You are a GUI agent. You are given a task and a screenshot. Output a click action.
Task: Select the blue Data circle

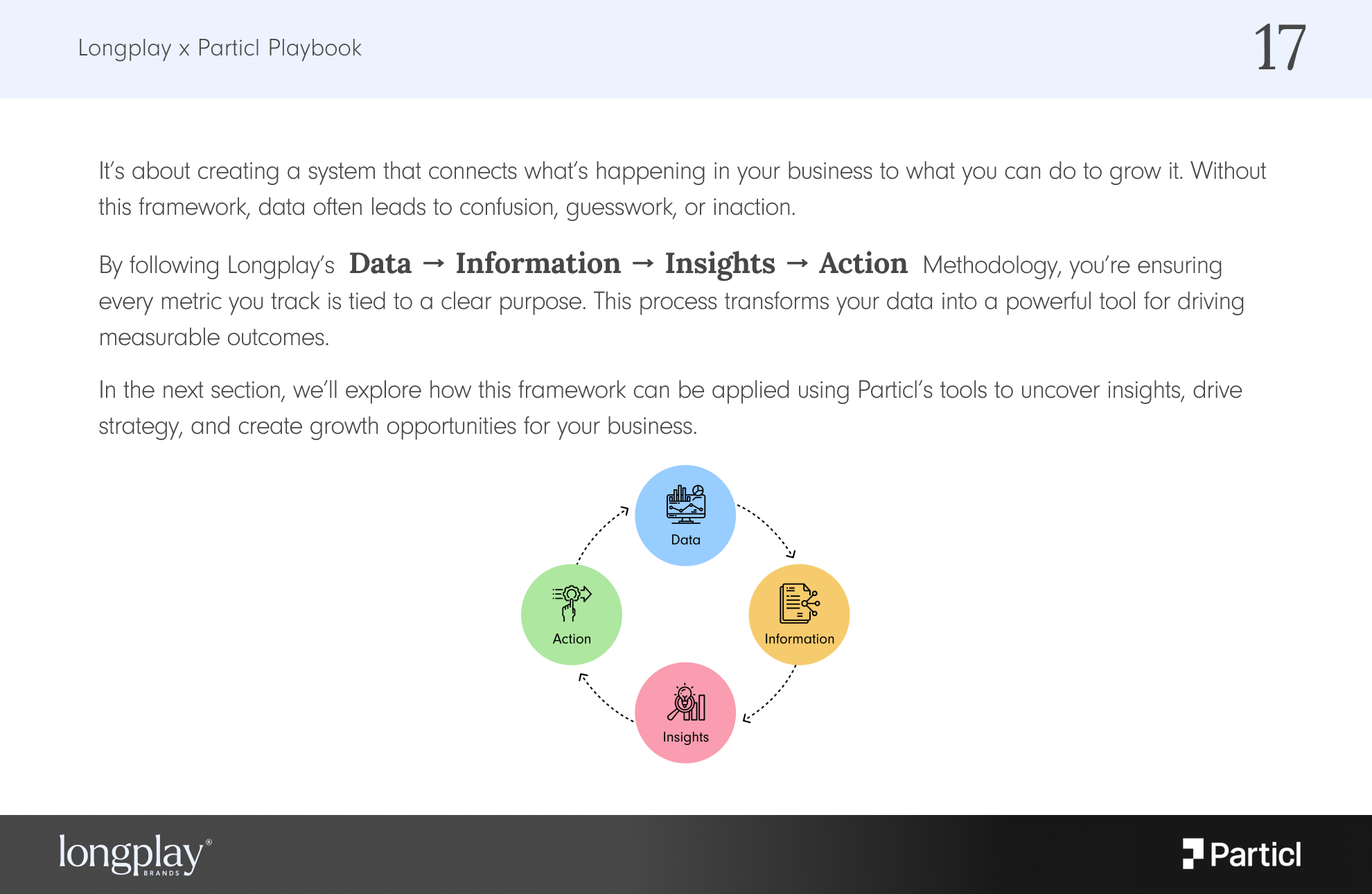tap(685, 516)
